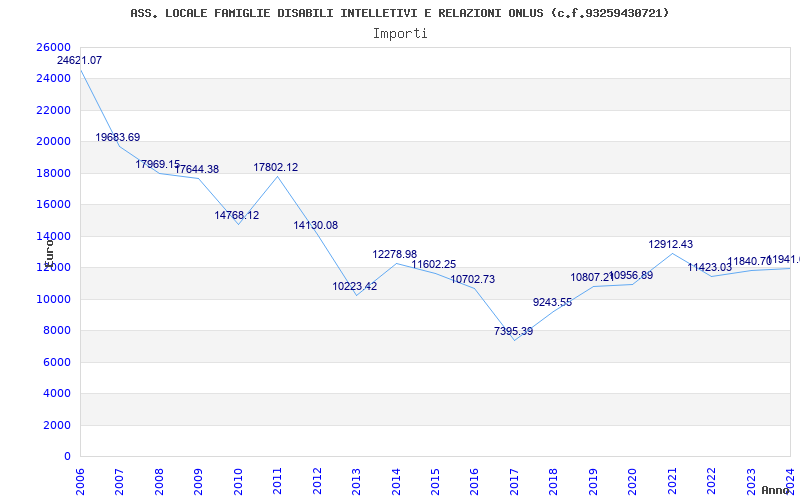Screen dimensions: 800x500
Task: Click y-axis value 18000
Action: (x=54, y=173)
